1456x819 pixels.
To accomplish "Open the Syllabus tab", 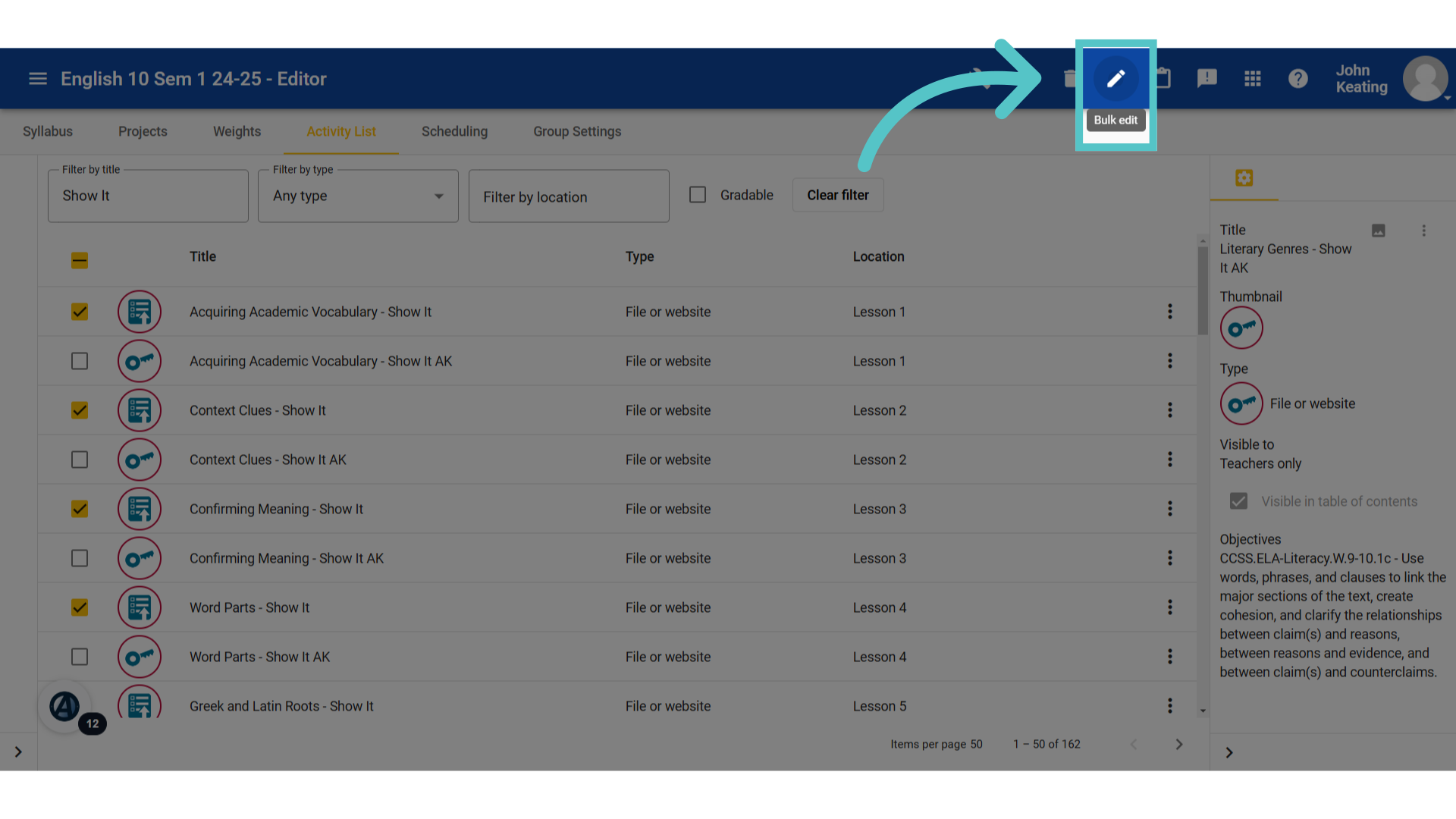I will (48, 131).
